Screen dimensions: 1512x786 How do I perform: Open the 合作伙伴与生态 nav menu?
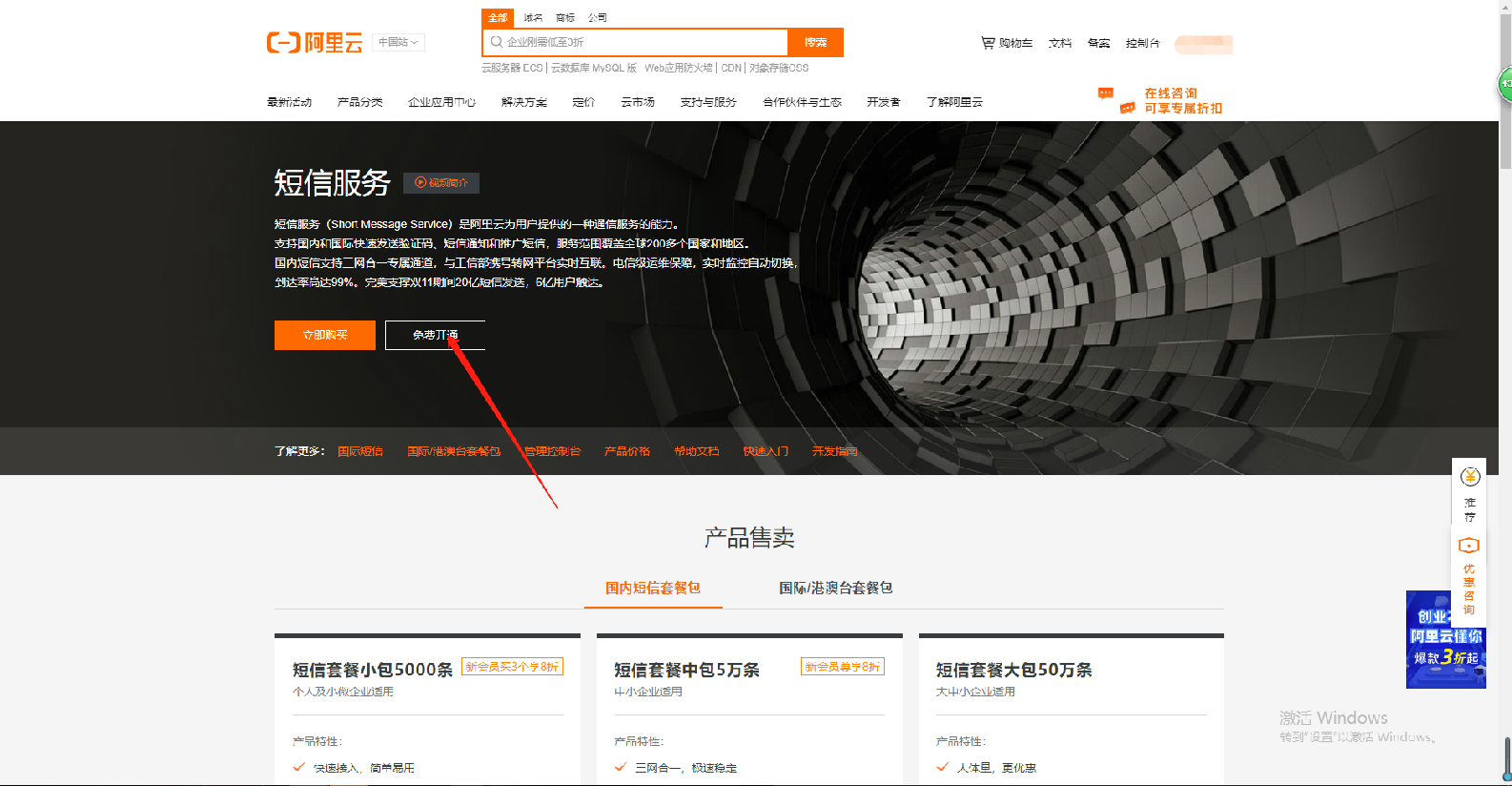click(802, 102)
